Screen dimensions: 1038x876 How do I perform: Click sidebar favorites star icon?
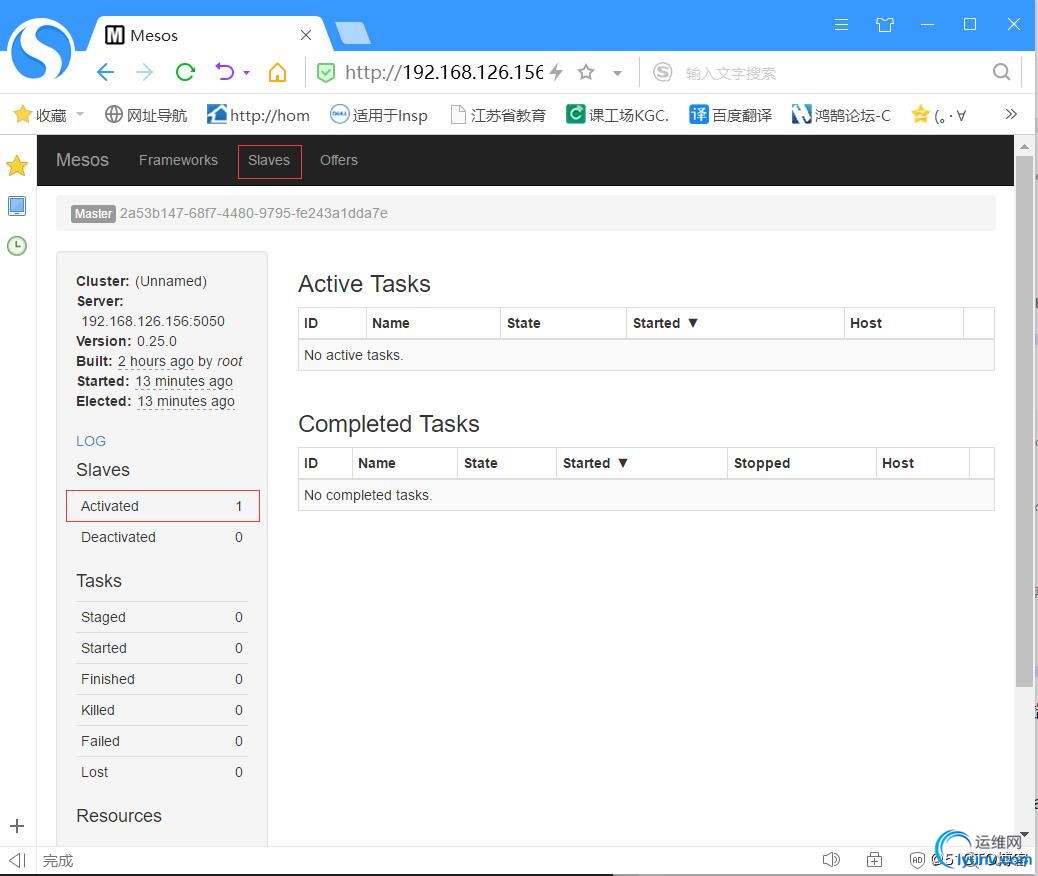[x=17, y=166]
